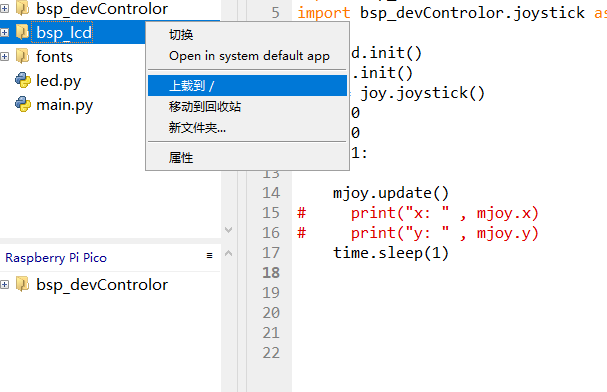607x392 pixels.
Task: Select 上载到 / to upload to device
Action: coord(247,86)
